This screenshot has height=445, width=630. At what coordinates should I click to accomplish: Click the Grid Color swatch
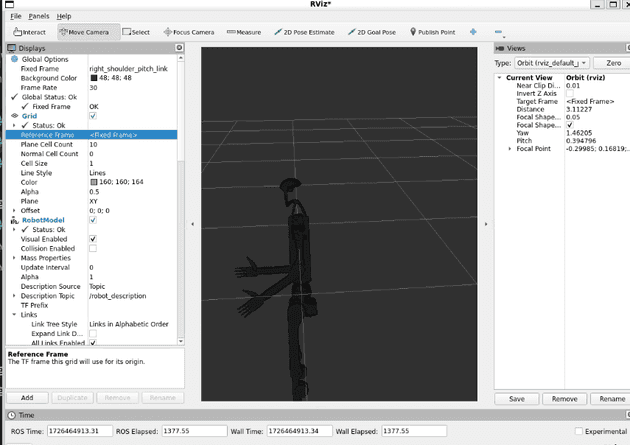[94, 182]
